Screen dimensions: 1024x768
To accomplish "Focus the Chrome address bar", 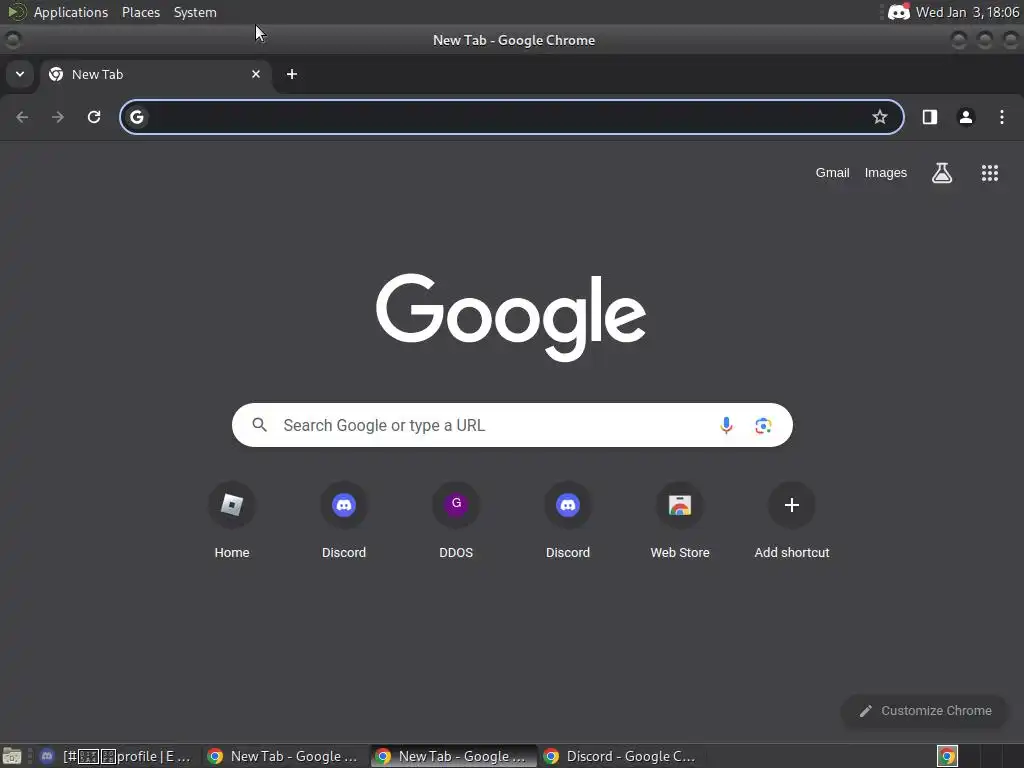I will coord(512,117).
